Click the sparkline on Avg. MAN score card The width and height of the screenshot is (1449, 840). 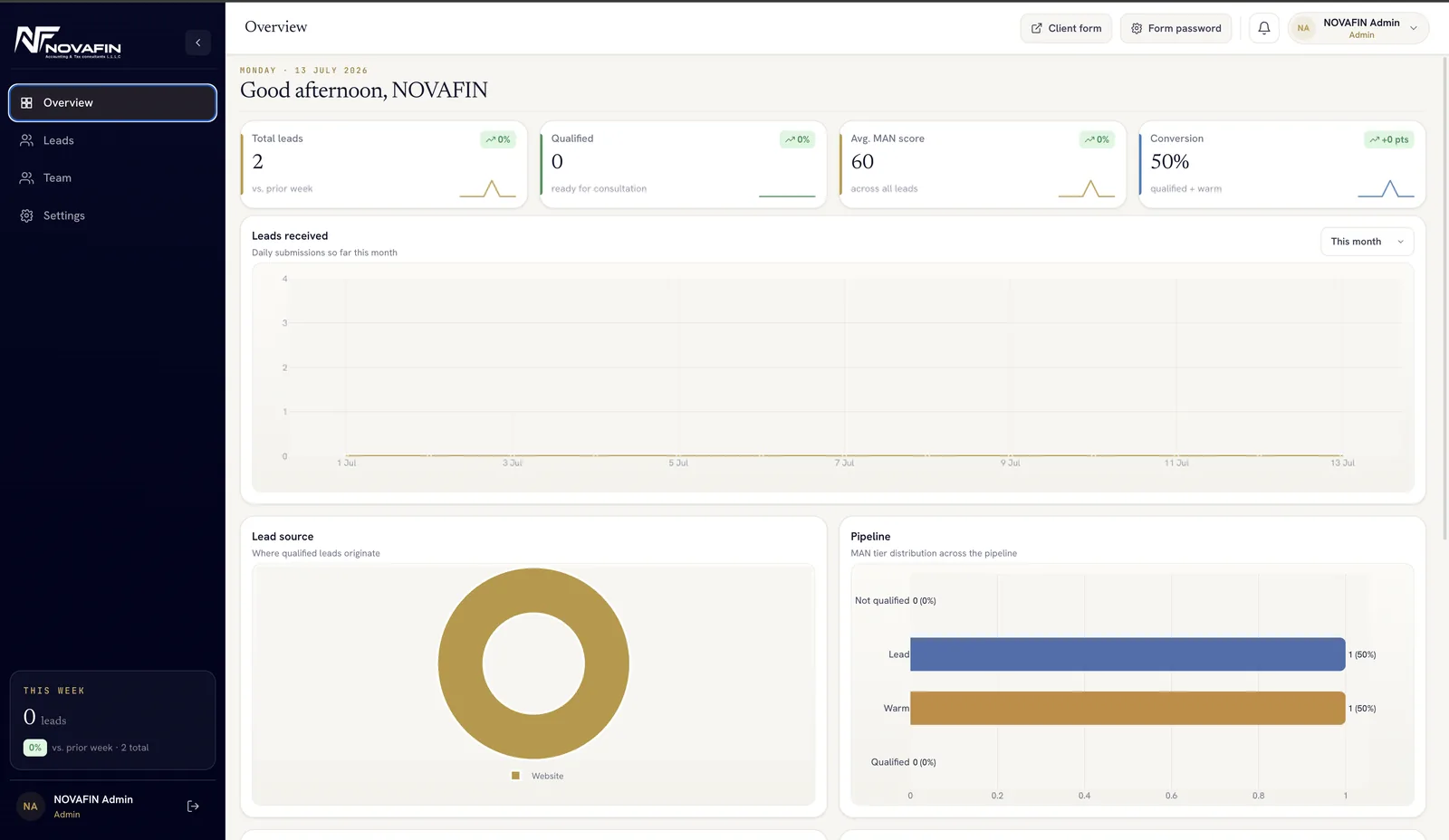tap(1087, 188)
